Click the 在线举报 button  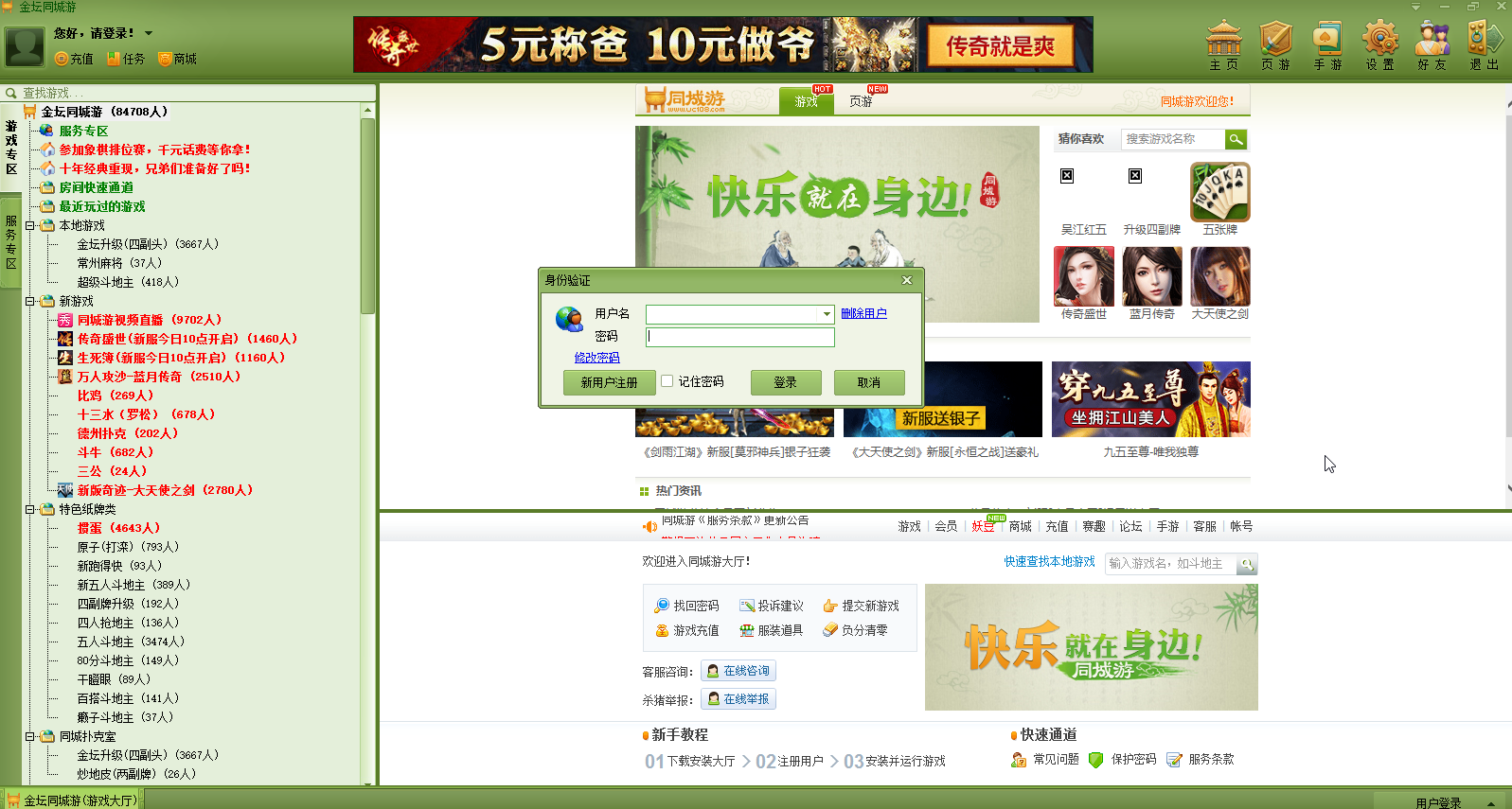[x=738, y=699]
